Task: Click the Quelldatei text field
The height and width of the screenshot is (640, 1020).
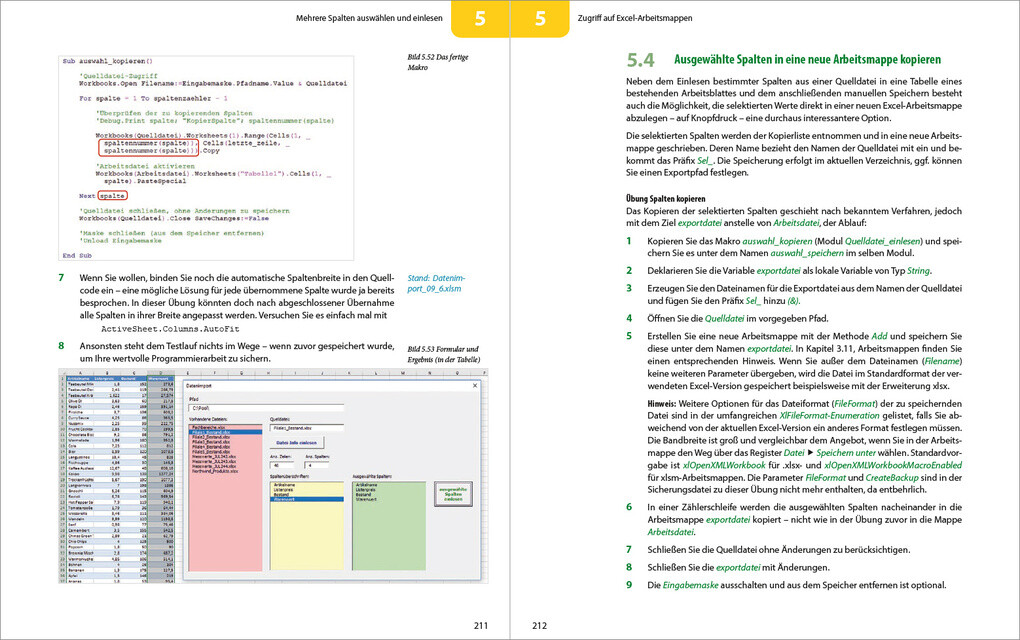Action: tap(306, 428)
